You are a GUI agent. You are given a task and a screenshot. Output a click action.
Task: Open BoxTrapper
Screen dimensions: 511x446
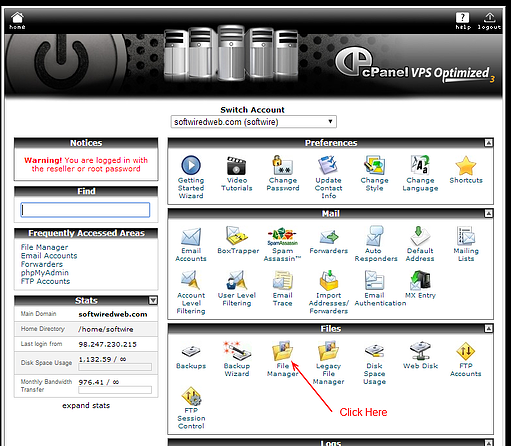point(237,236)
